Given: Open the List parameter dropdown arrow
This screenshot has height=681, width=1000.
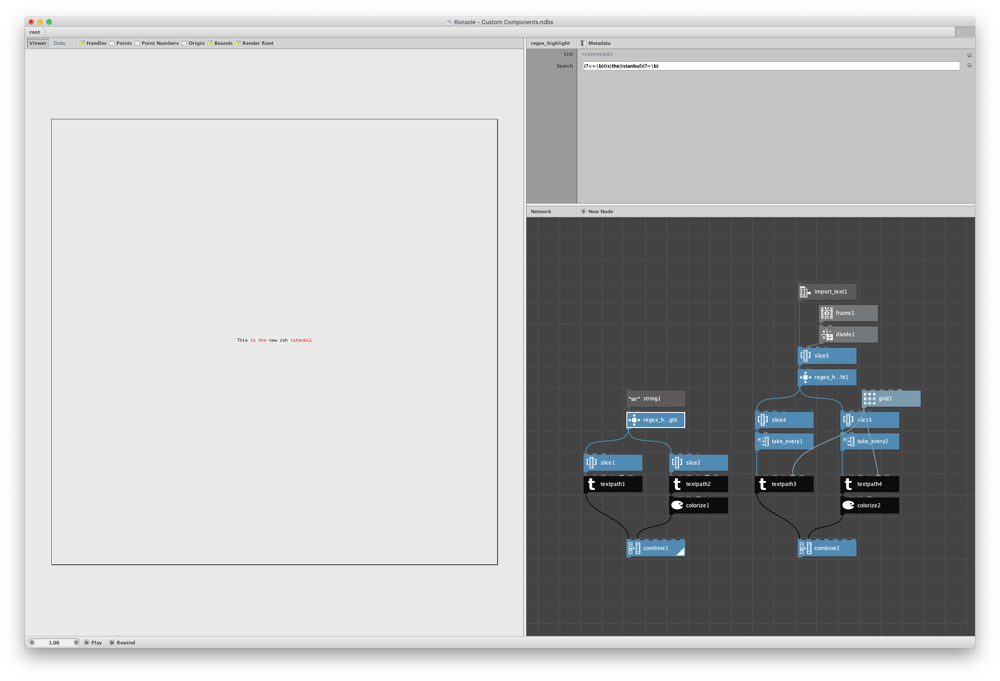Looking at the screenshot, I should (x=969, y=55).
